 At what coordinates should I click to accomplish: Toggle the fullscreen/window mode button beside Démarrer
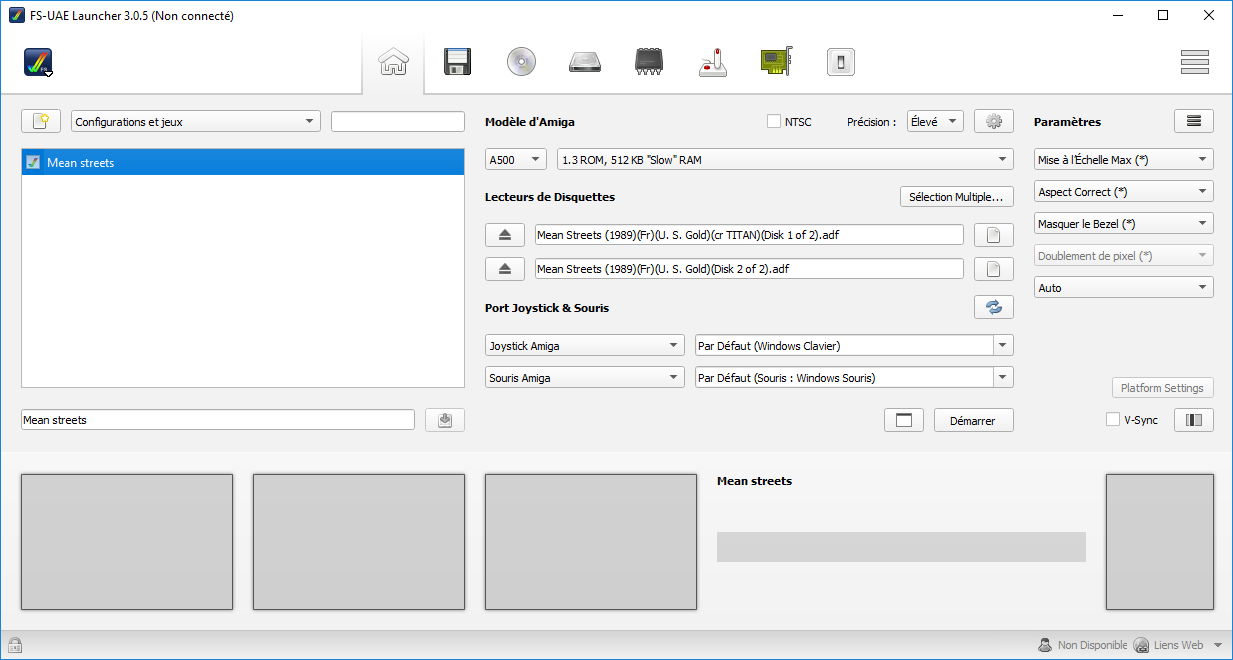pos(904,420)
